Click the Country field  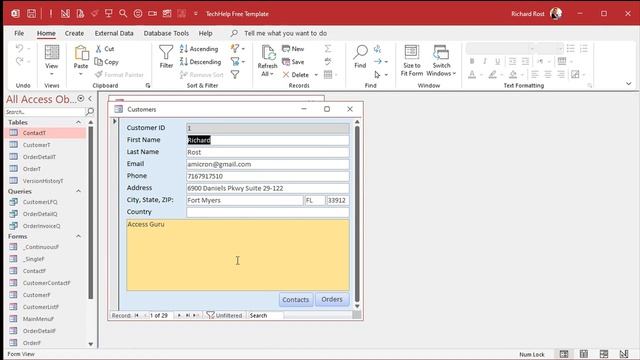click(x=268, y=212)
